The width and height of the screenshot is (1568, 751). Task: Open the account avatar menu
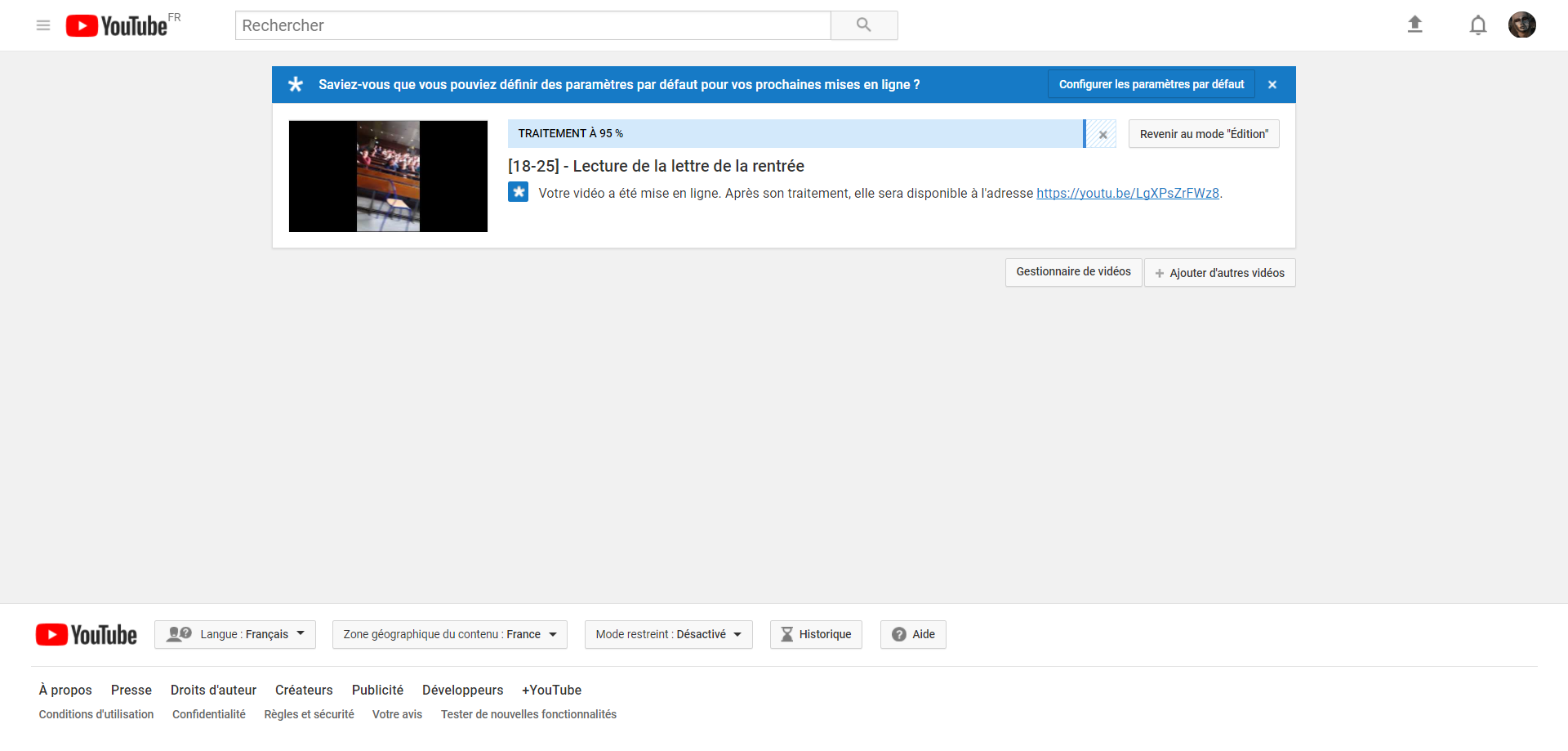point(1522,25)
